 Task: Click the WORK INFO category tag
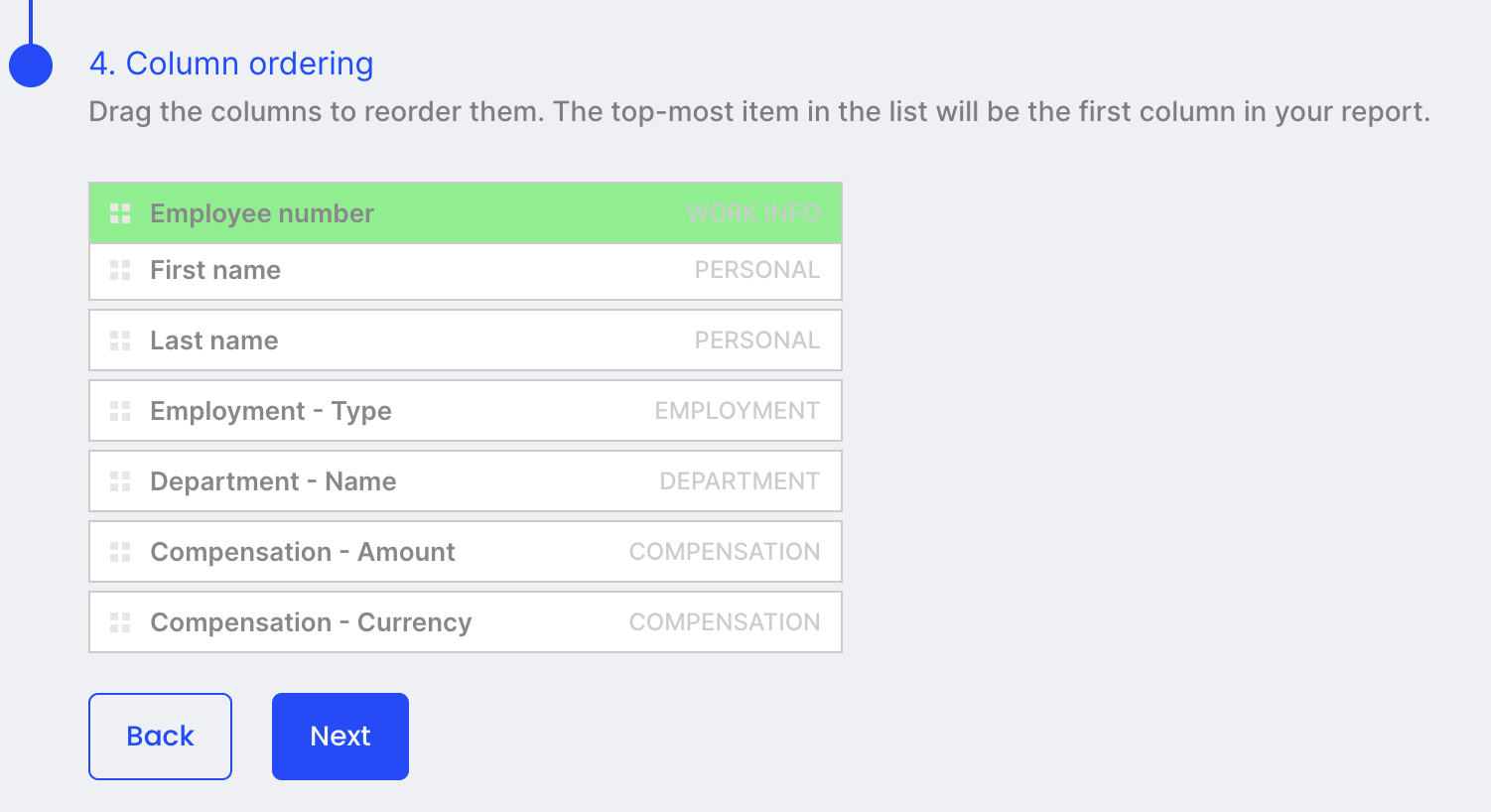click(752, 213)
